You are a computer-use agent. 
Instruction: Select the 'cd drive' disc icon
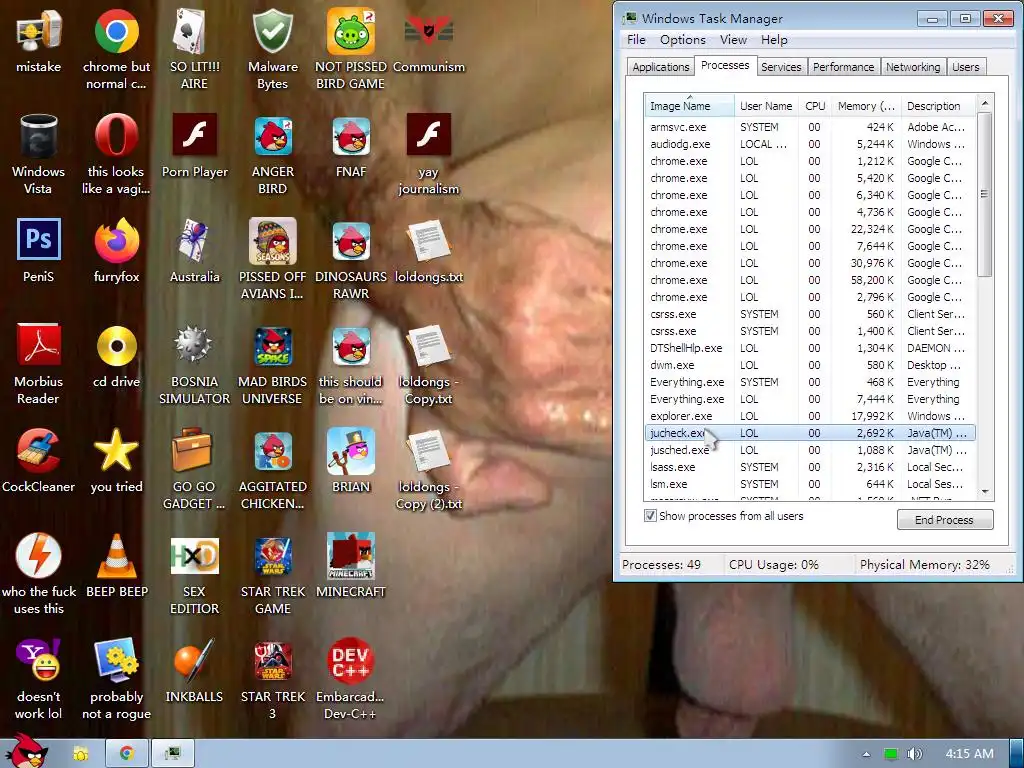click(116, 356)
